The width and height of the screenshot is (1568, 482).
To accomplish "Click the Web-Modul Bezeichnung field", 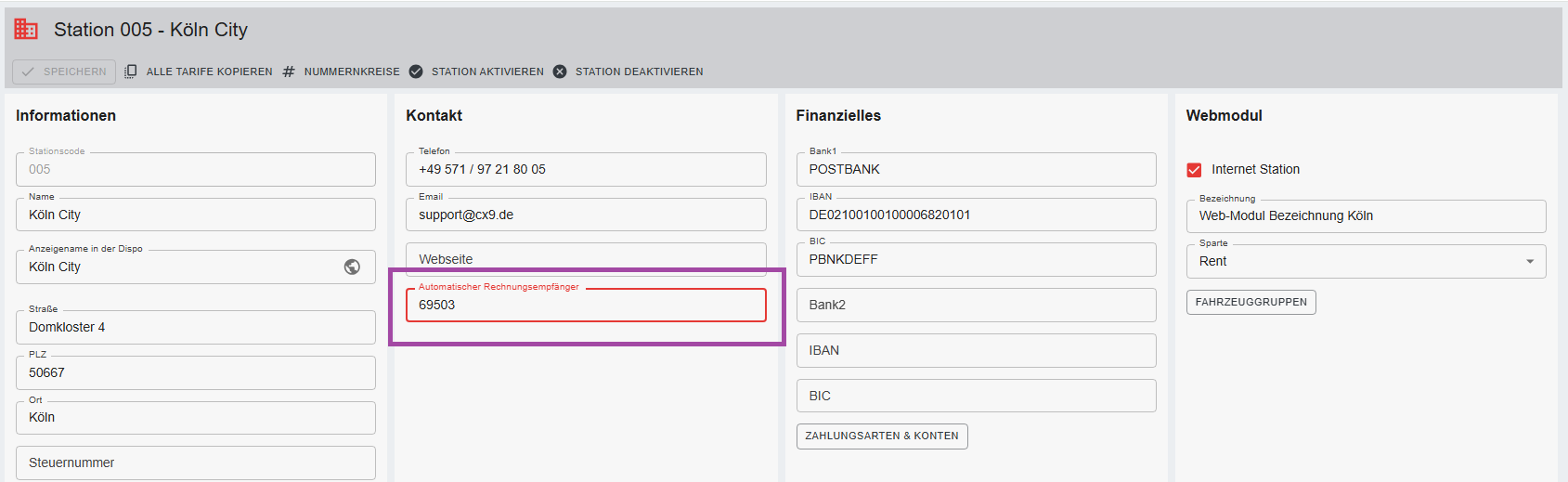I will [1365, 216].
